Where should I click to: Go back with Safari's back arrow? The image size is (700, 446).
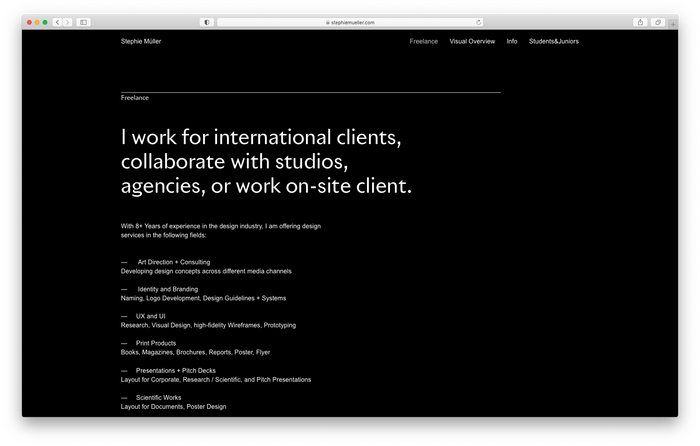click(x=57, y=22)
